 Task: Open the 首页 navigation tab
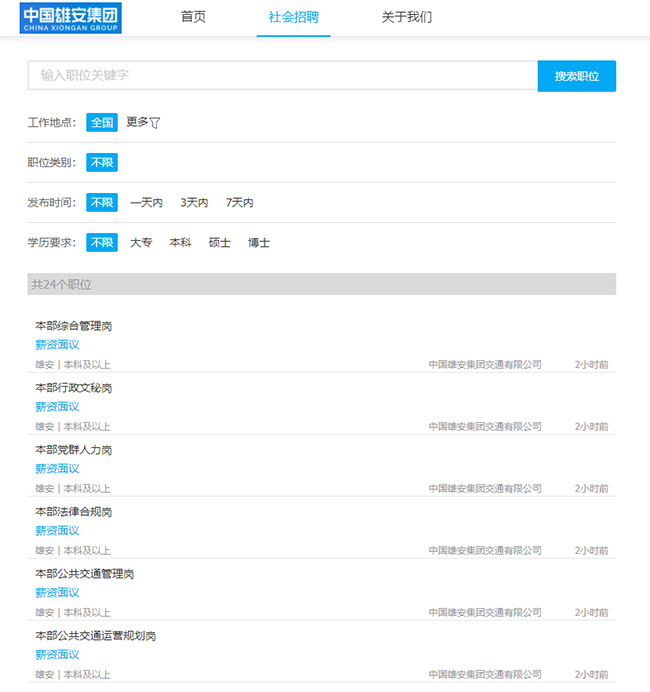click(193, 17)
